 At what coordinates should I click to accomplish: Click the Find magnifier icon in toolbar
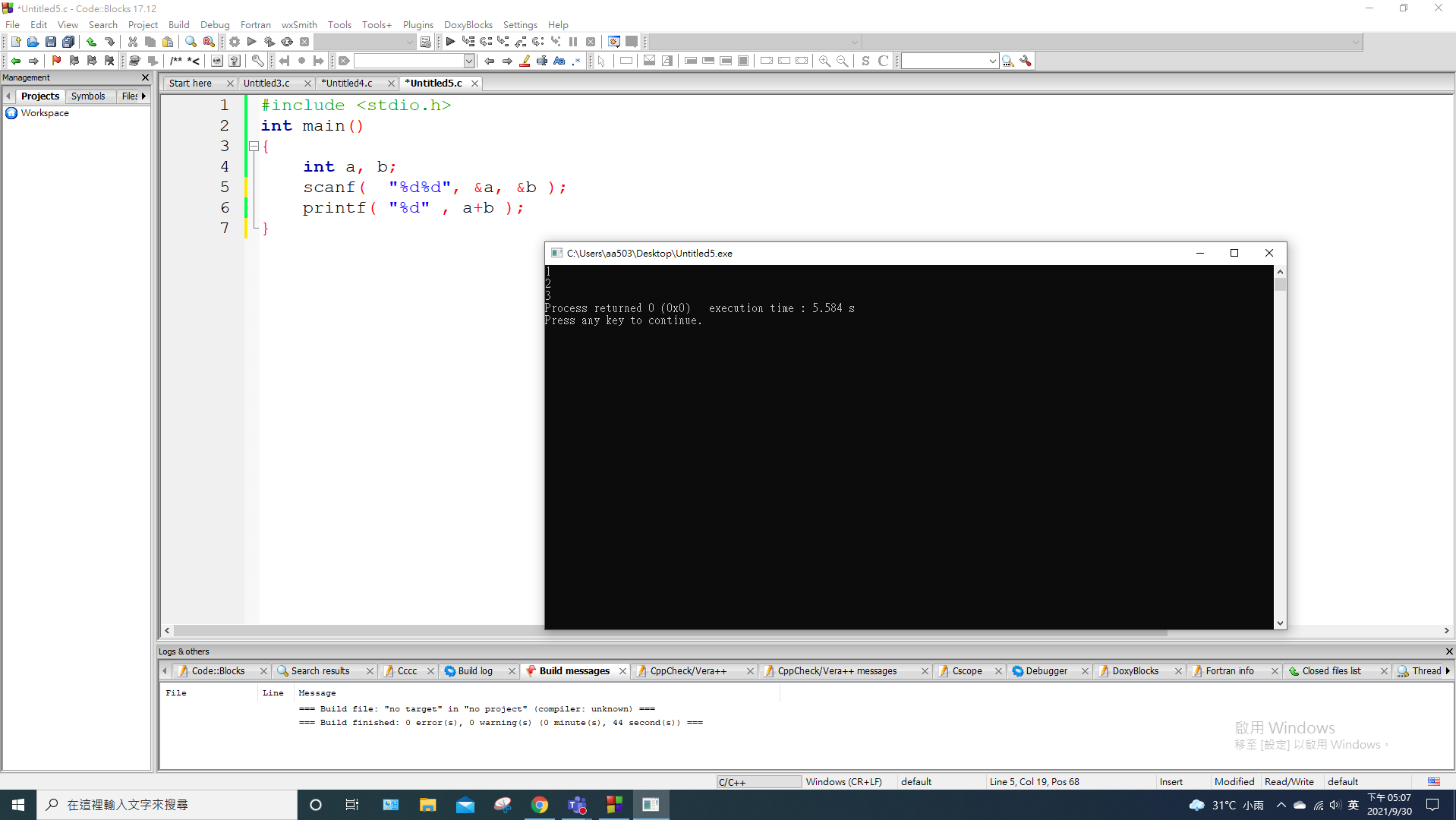pos(191,42)
